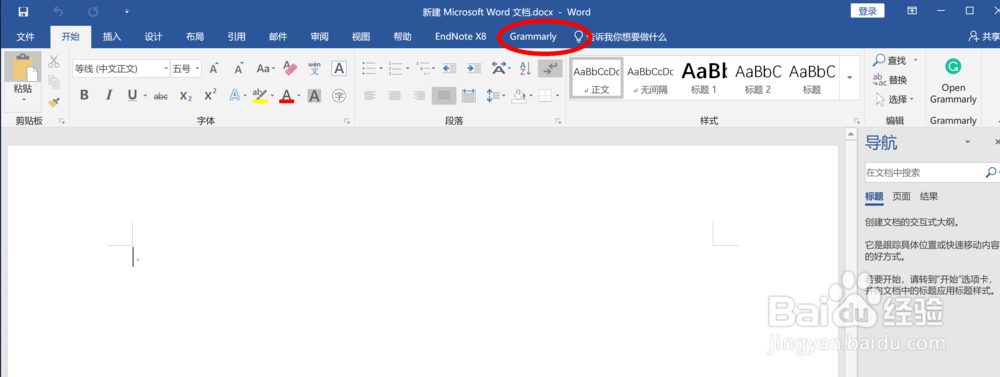Click Increase Indent icon
1000x377 pixels.
pyautogui.click(x=474, y=68)
